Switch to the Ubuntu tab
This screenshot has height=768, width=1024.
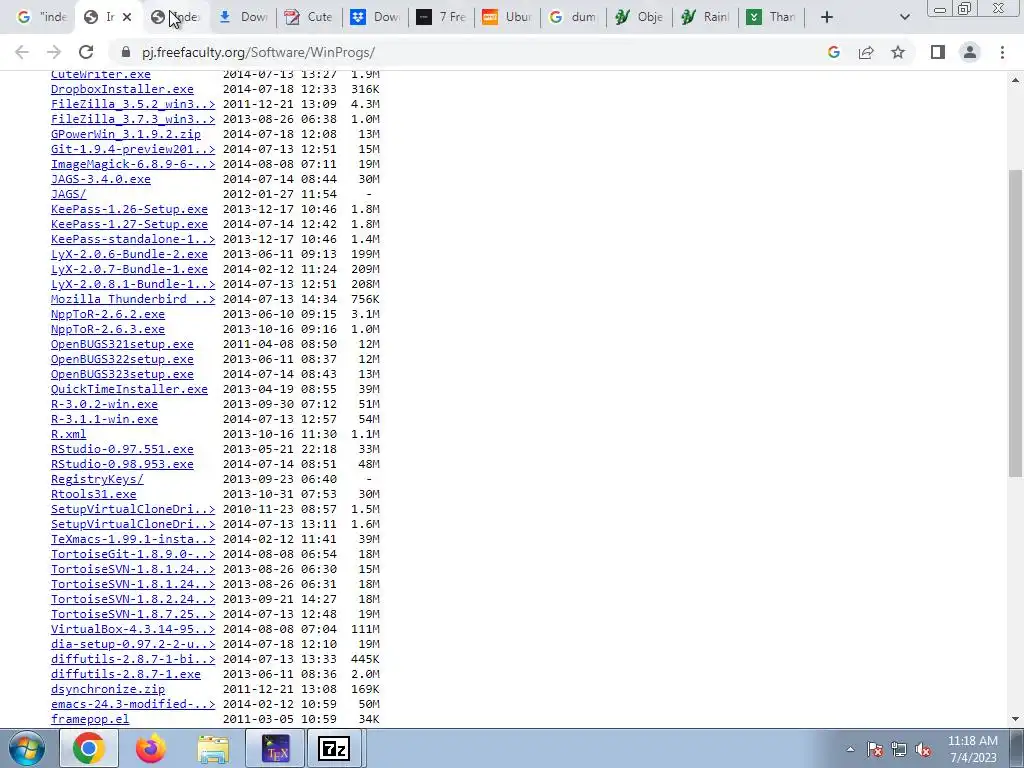coord(507,17)
